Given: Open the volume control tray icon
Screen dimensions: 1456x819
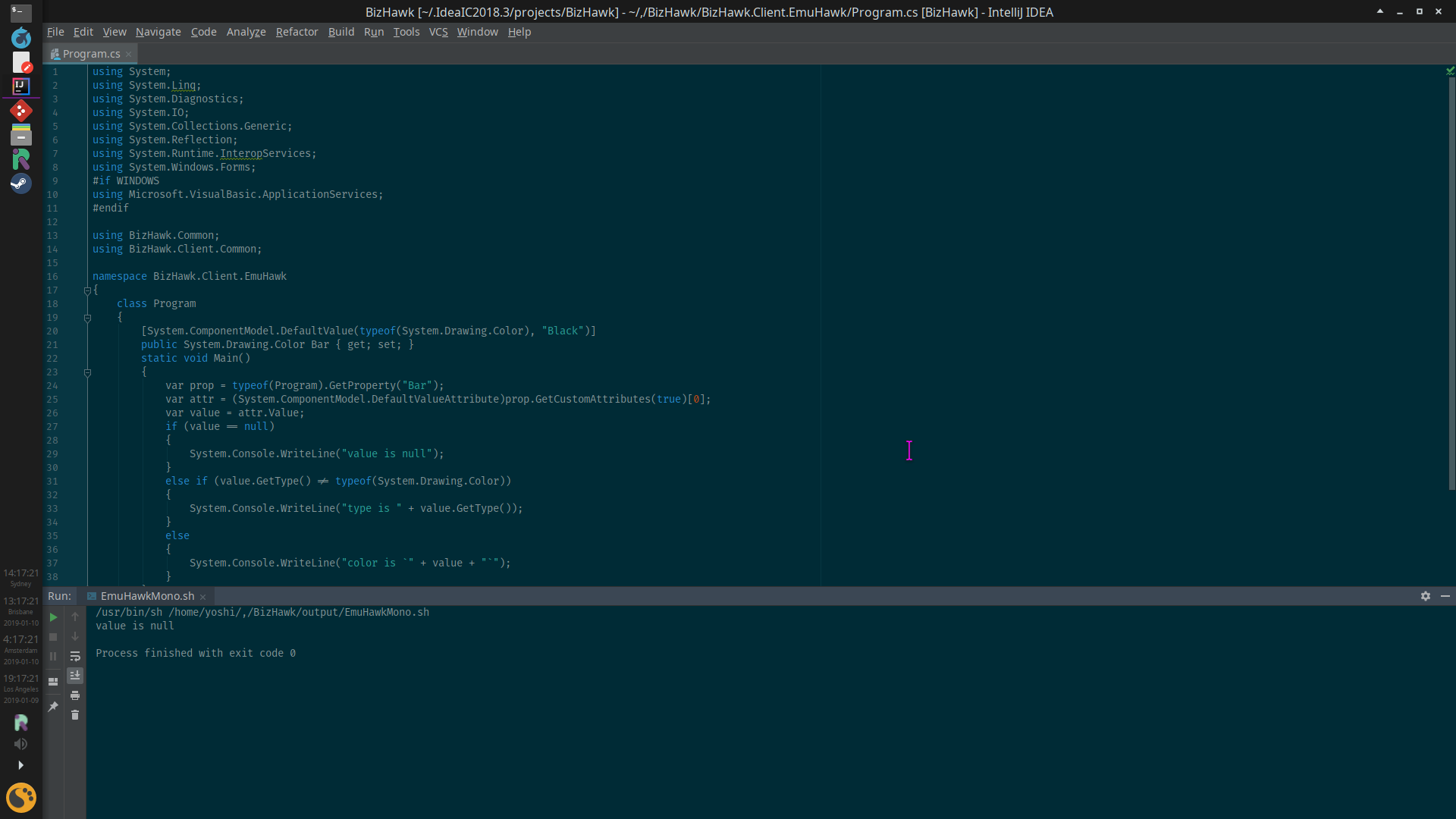Looking at the screenshot, I should pyautogui.click(x=21, y=745).
